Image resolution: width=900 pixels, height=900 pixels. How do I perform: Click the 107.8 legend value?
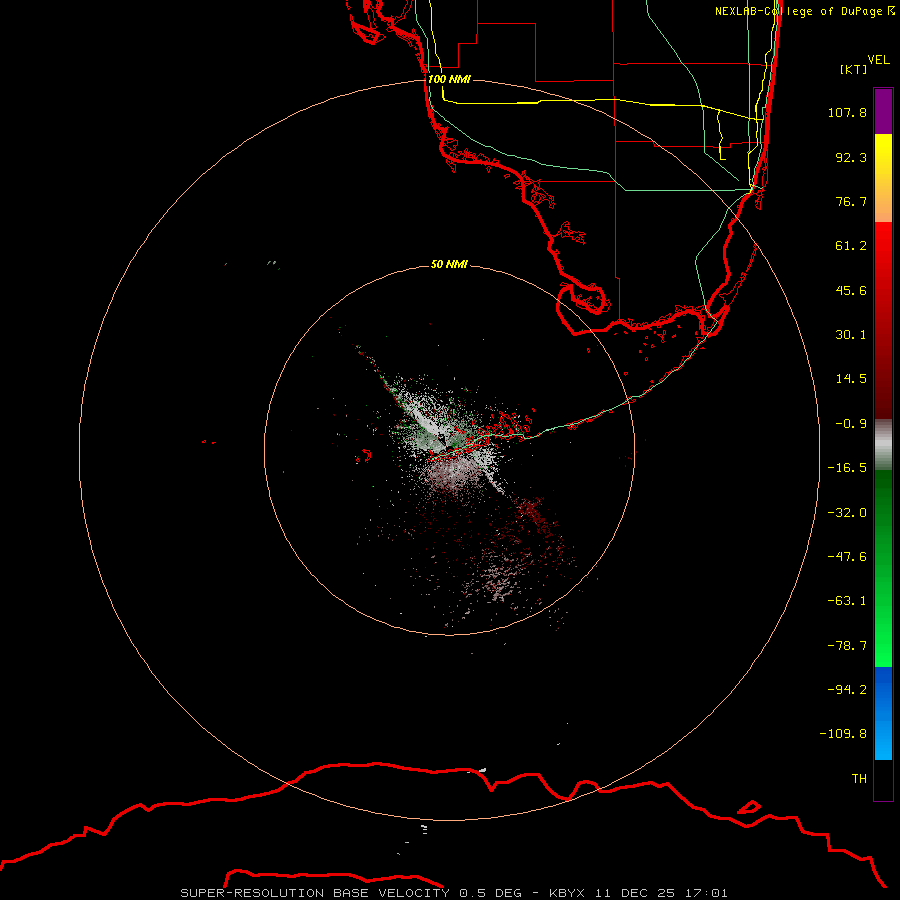[x=847, y=112]
